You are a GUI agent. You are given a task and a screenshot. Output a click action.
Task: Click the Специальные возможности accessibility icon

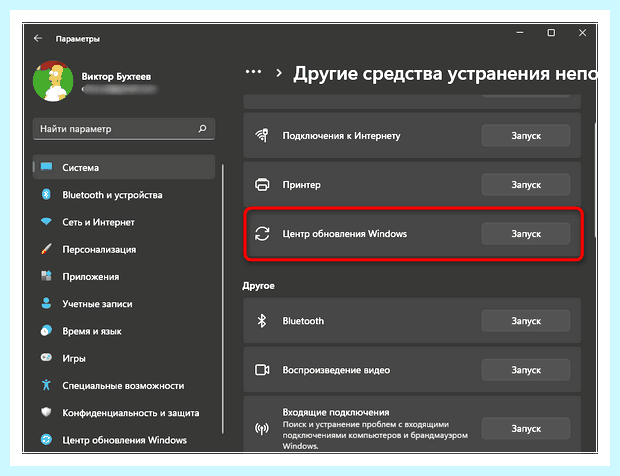(46, 385)
